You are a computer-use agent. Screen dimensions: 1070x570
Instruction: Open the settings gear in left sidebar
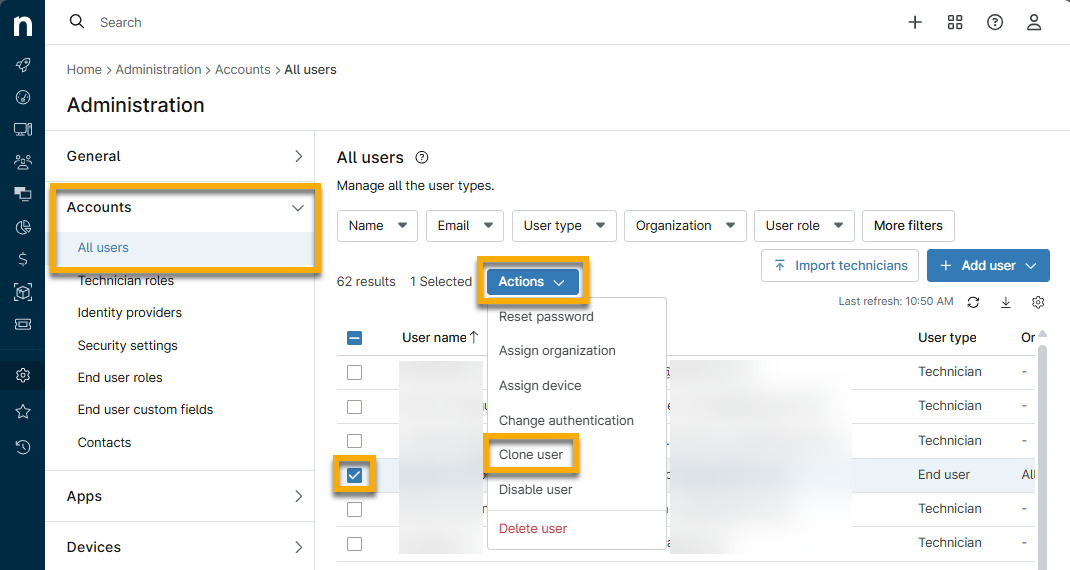[x=22, y=375]
